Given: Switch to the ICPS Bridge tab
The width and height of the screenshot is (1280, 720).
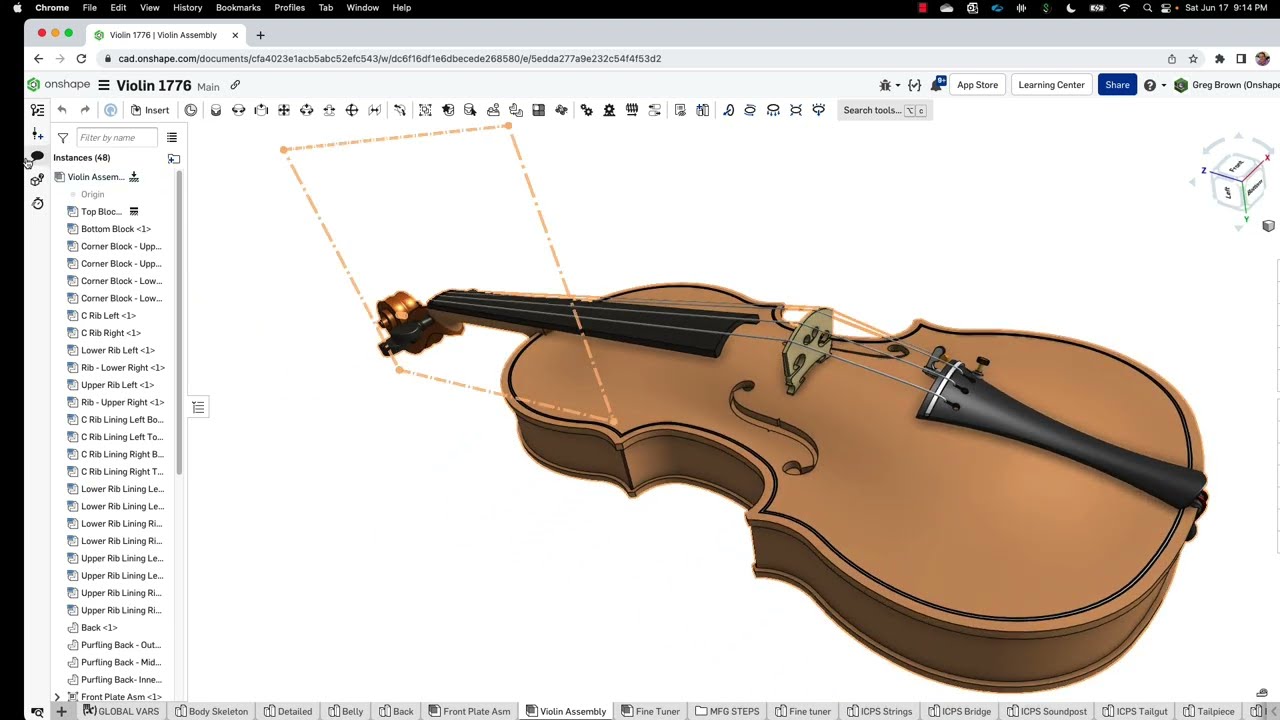Looking at the screenshot, I should (x=958, y=711).
